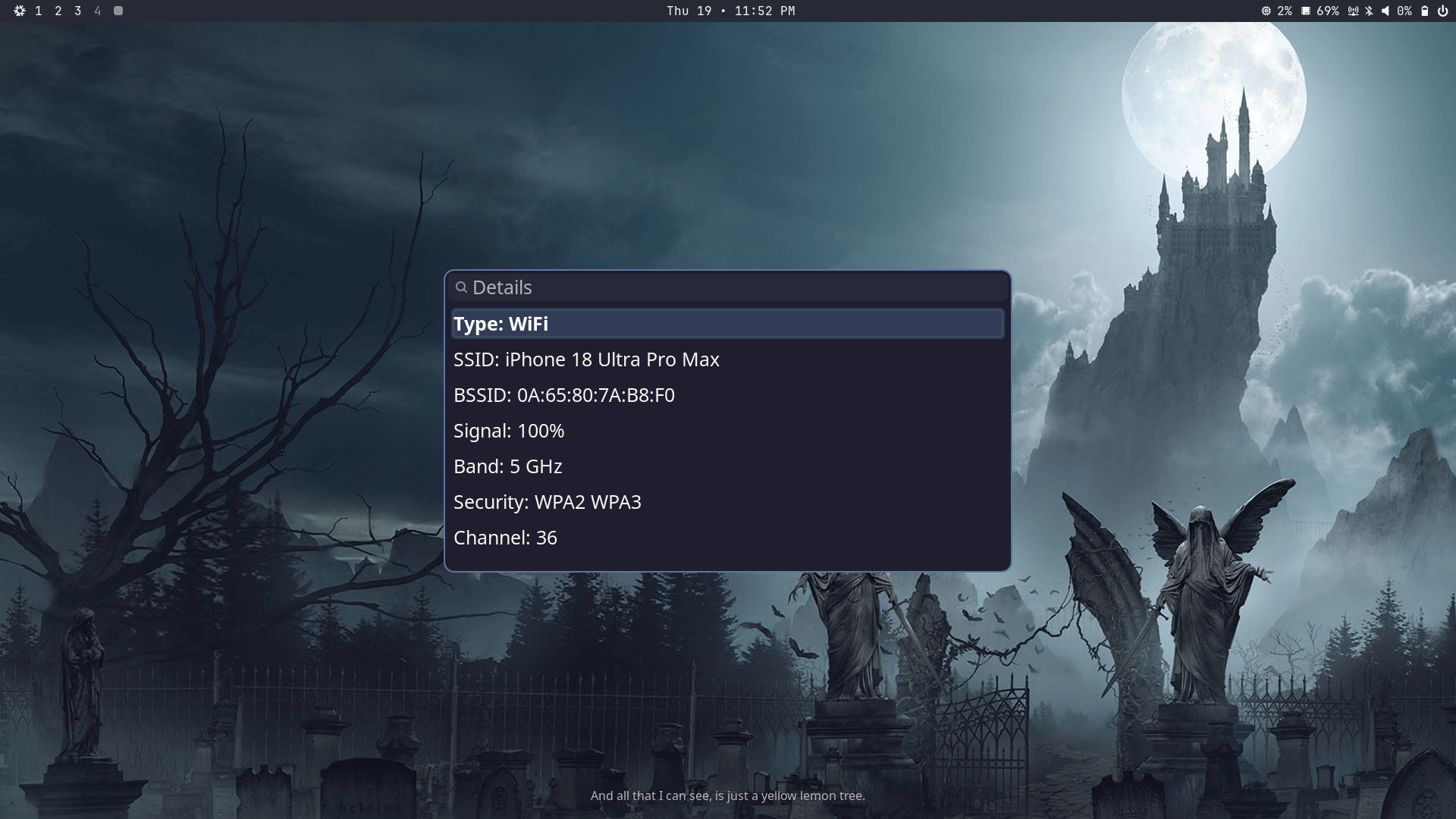Click the NixOS snowflake launcher icon

pyautogui.click(x=20, y=11)
